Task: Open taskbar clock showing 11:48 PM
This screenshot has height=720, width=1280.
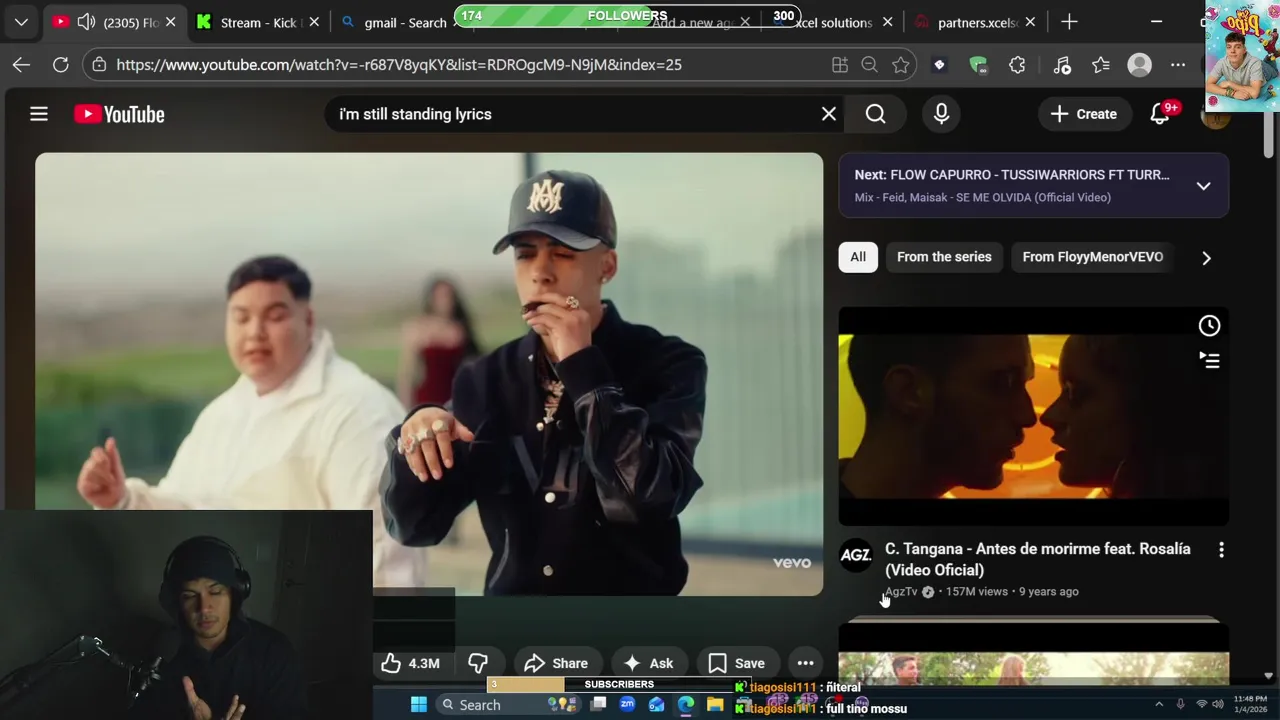Action: (x=1251, y=704)
